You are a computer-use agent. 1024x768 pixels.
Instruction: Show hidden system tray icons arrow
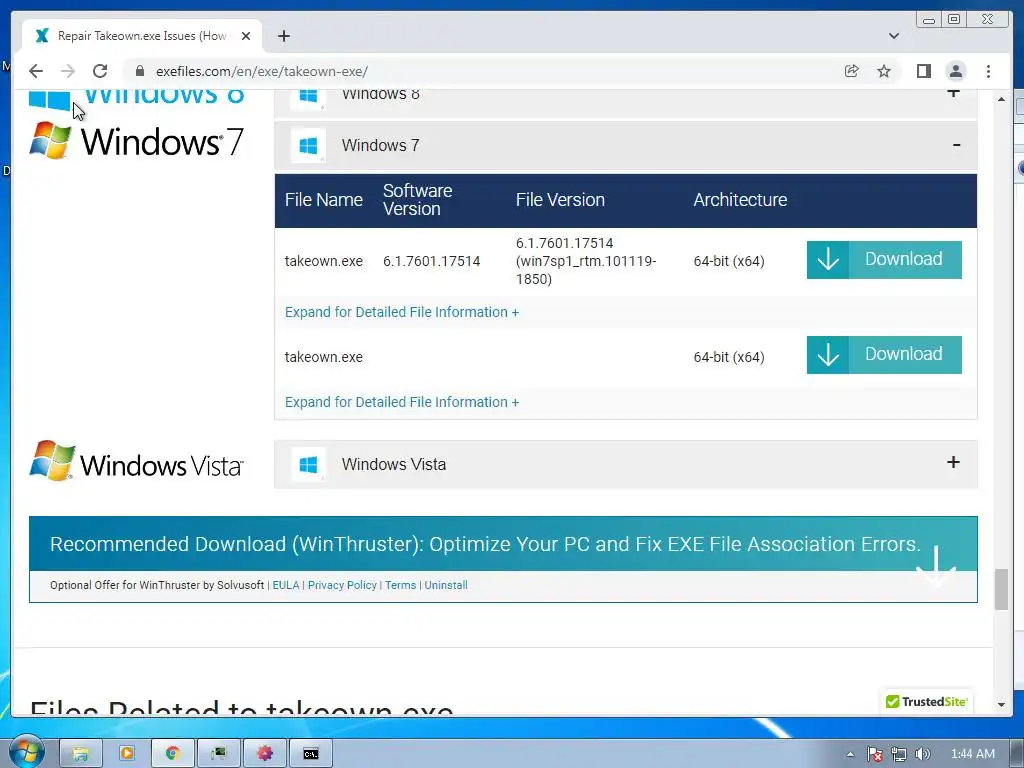click(x=850, y=754)
